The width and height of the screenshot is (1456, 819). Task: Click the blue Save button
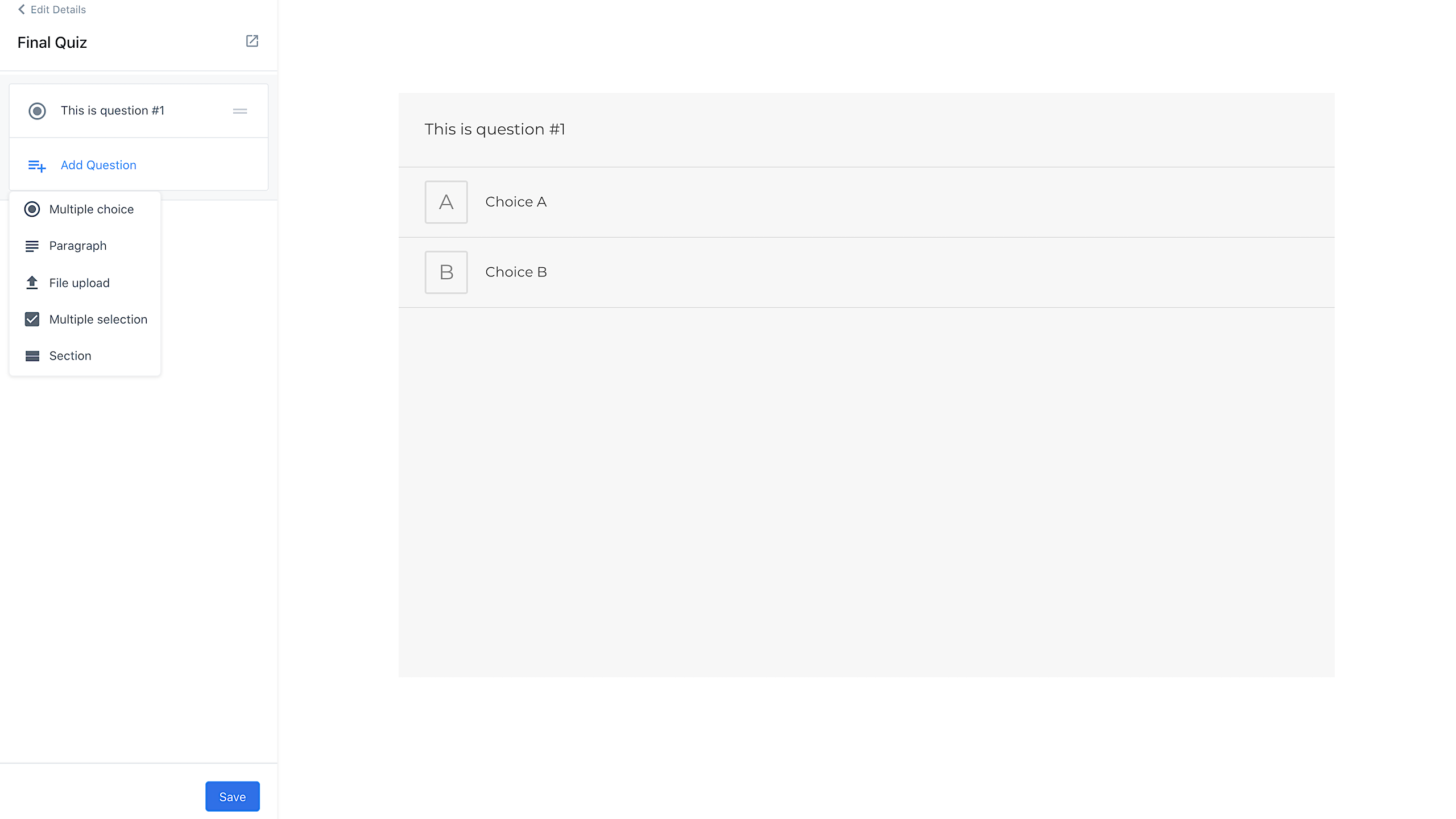(233, 796)
